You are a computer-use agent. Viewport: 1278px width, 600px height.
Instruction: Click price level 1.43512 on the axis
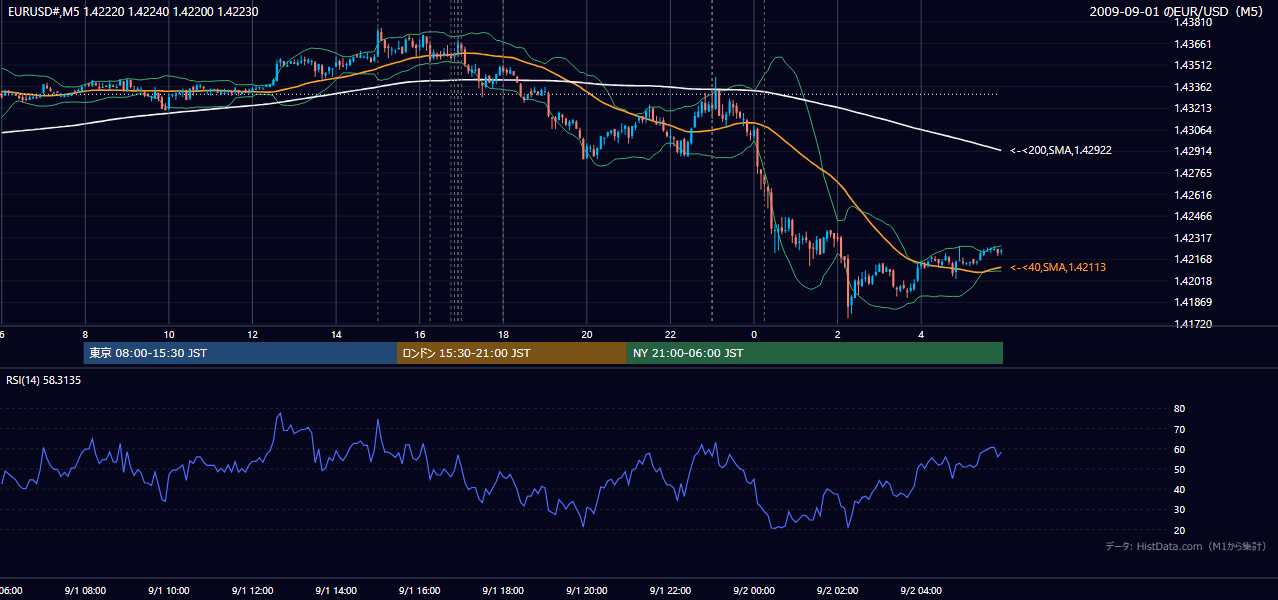[1194, 66]
